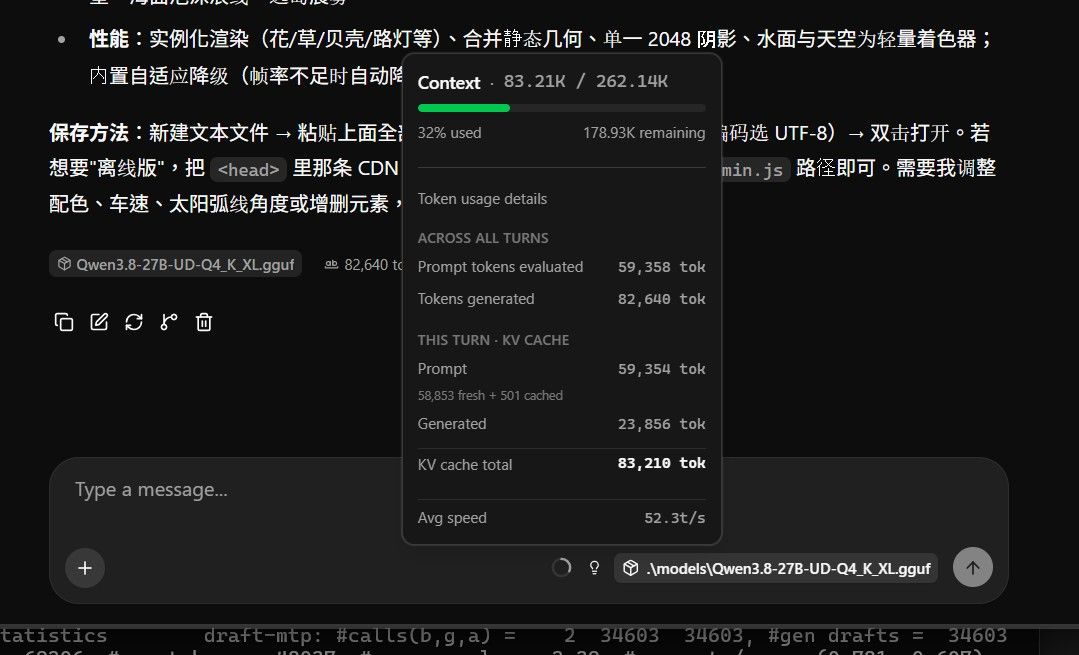Viewport: 1079px width, 655px height.
Task: Click the Avg speed label
Action: pos(452,518)
